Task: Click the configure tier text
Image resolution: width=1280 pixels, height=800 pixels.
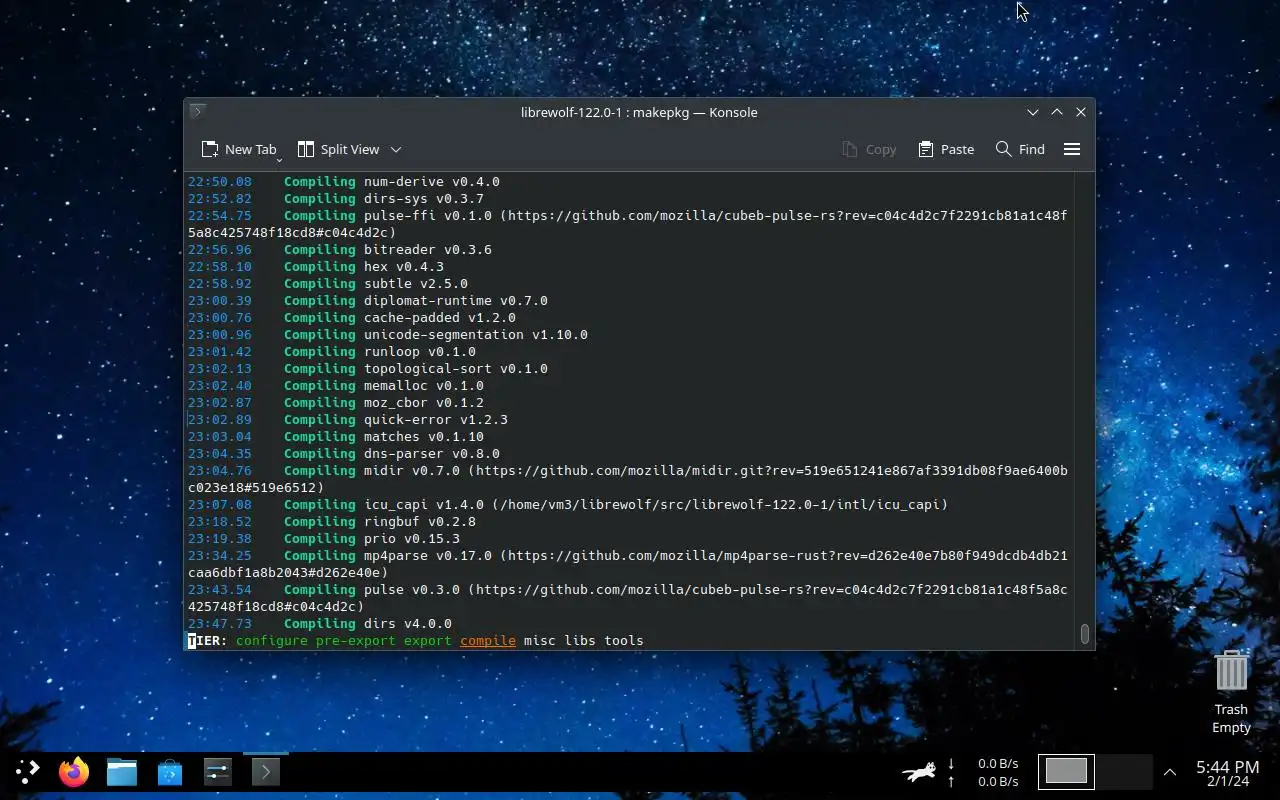Action: 272,640
